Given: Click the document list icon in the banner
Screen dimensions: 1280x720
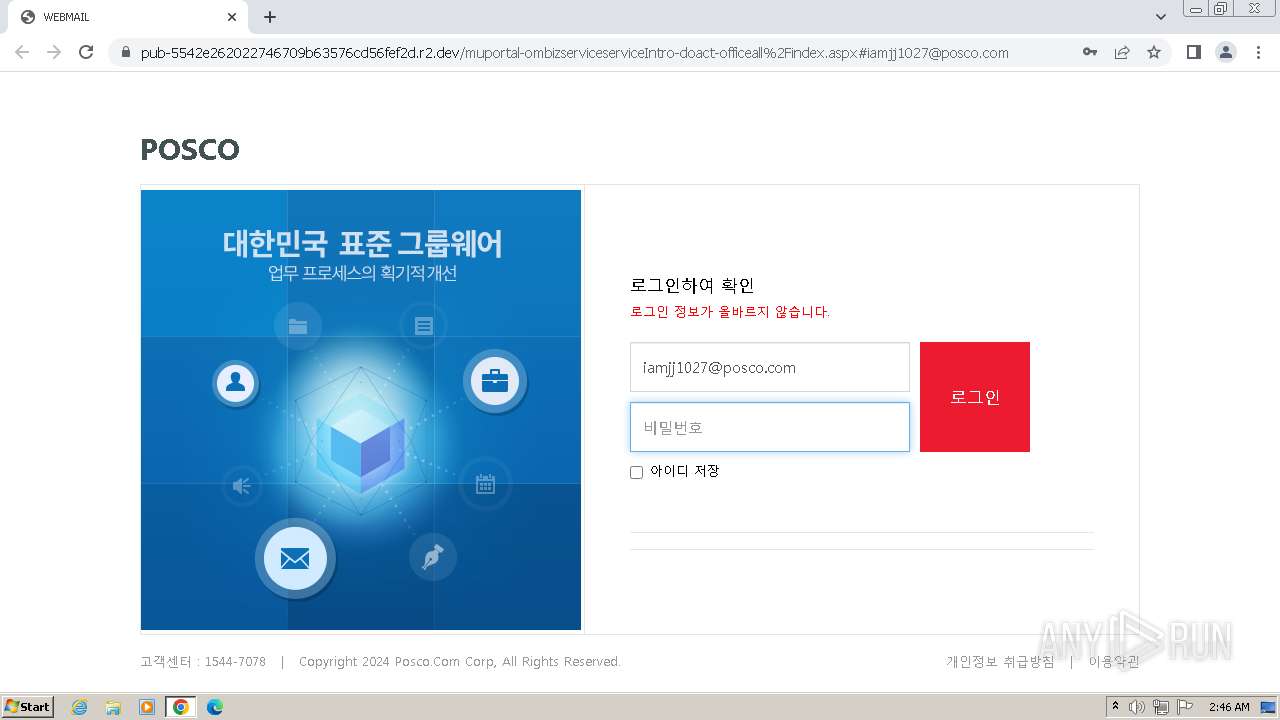Looking at the screenshot, I should coord(424,326).
